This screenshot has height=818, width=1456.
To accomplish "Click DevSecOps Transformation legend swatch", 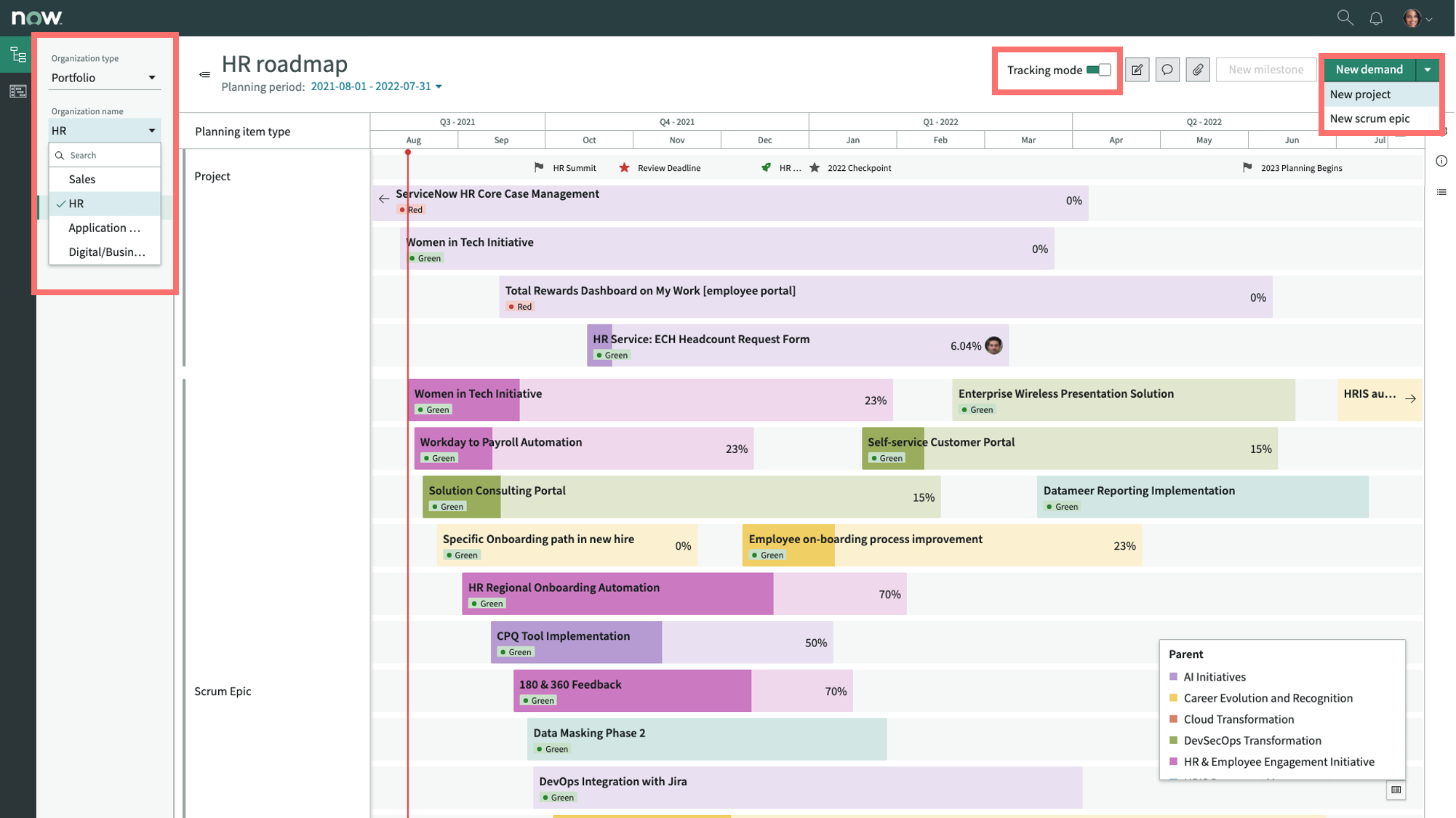I will 1173,740.
